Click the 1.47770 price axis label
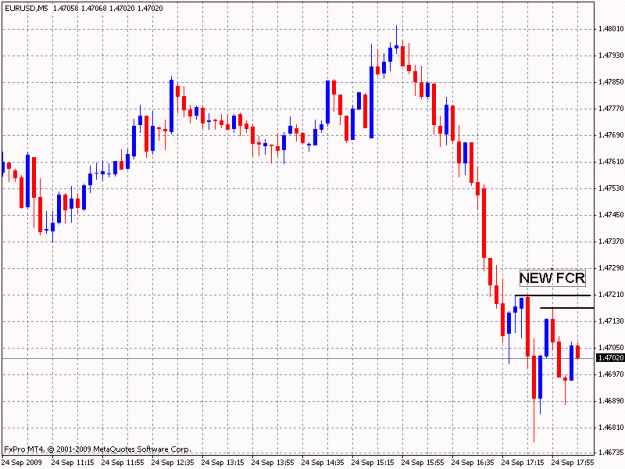625x469 pixels. (611, 108)
